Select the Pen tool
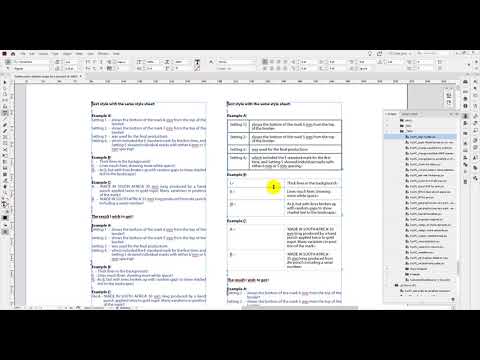480x360 pixels. point(5,125)
